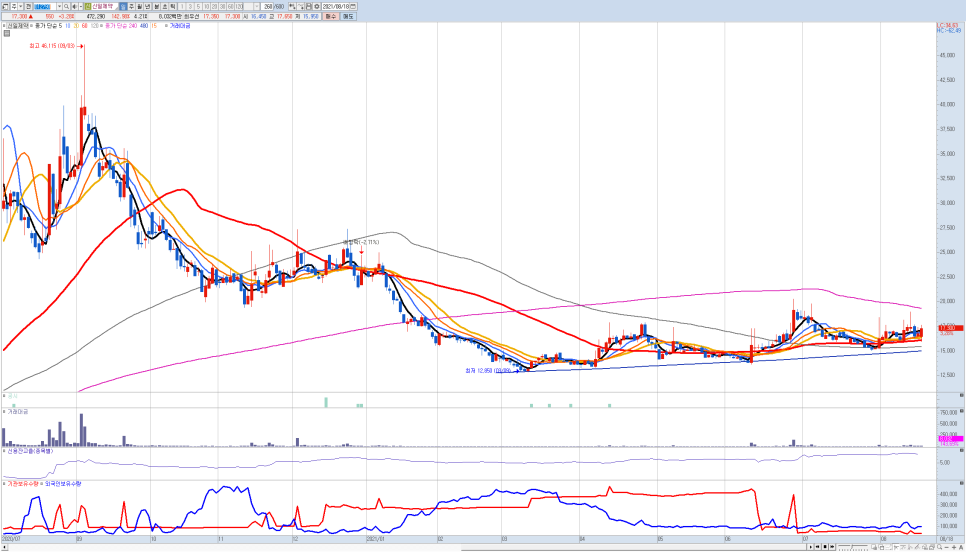
Task: Click the 60 moving average legend value
Action: pyautogui.click(x=84, y=26)
